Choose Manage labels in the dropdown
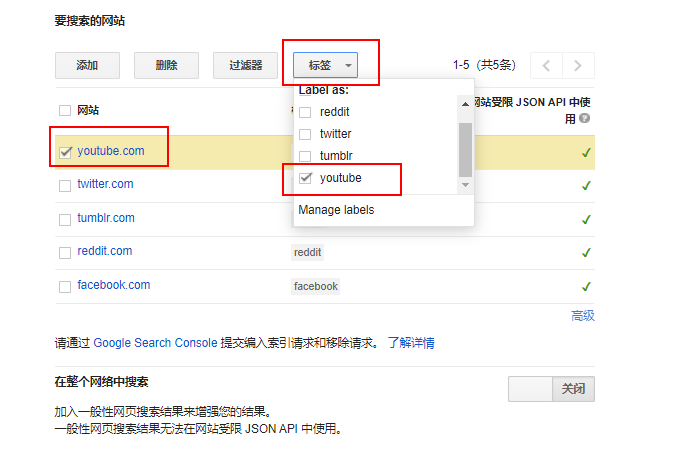The height and width of the screenshot is (453, 698). (x=336, y=210)
